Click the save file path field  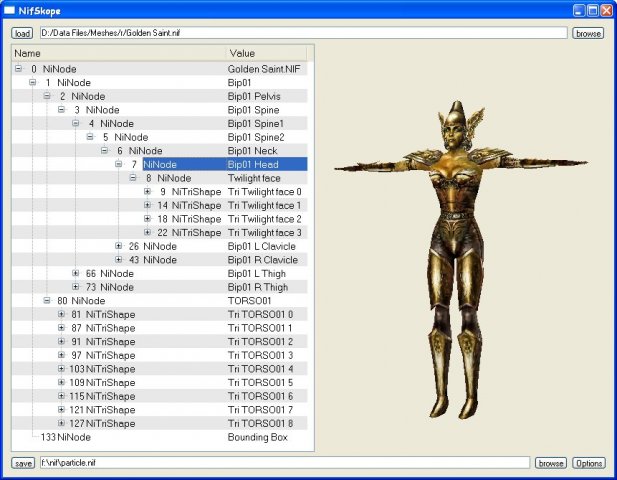(283, 463)
